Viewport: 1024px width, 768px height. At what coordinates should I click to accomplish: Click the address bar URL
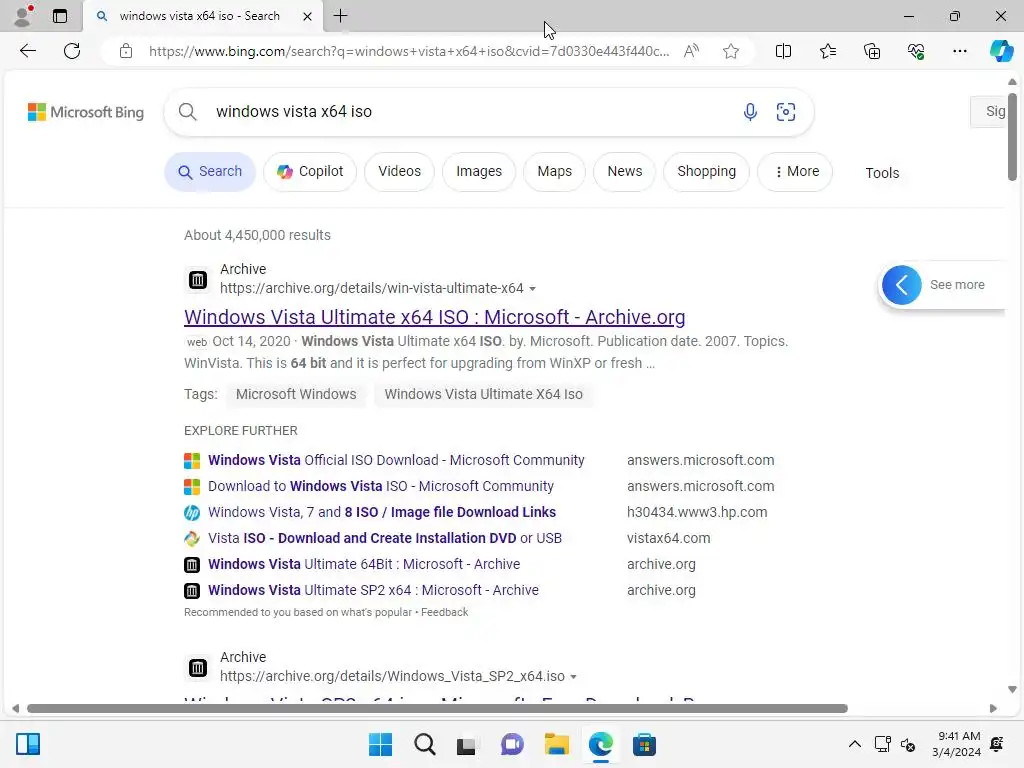(409, 52)
